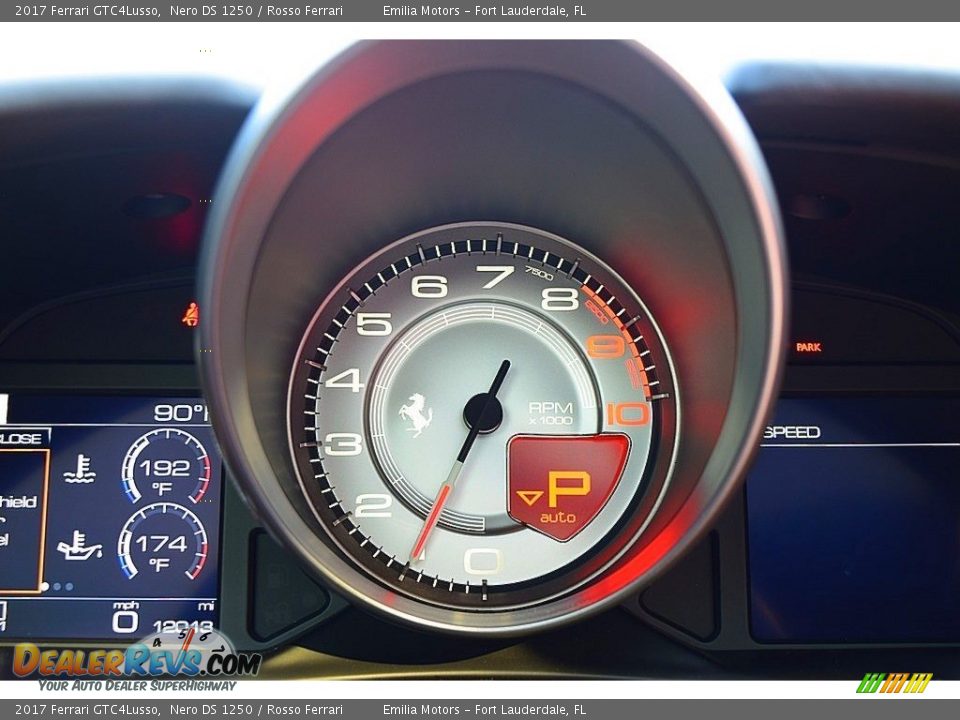Viewport: 960px width, 720px height.
Task: Tap the seatbelt warning indicator light
Action: click(x=190, y=314)
